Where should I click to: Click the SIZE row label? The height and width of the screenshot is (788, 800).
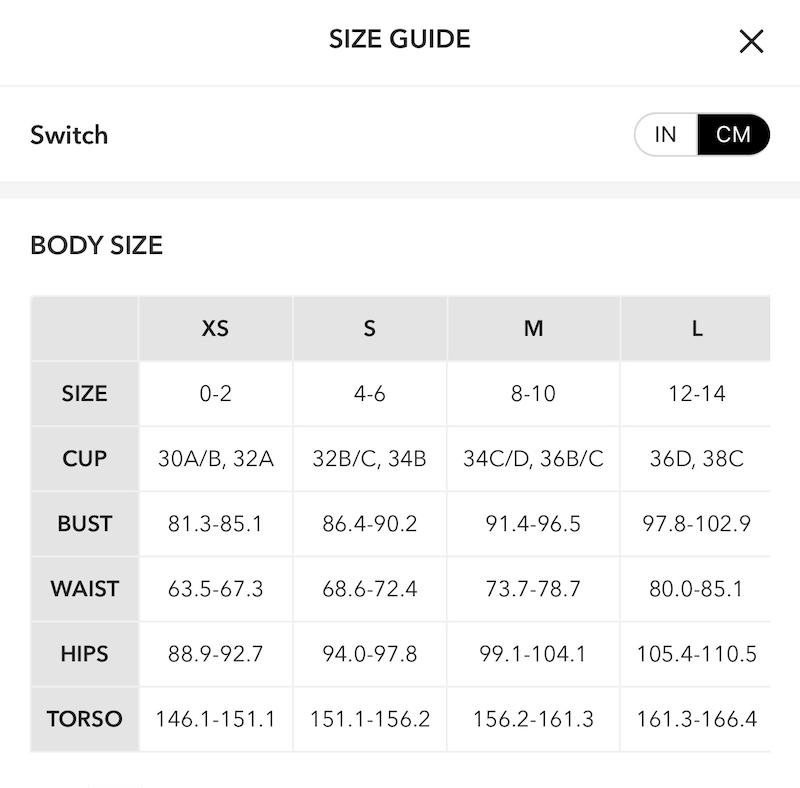[x=84, y=393]
